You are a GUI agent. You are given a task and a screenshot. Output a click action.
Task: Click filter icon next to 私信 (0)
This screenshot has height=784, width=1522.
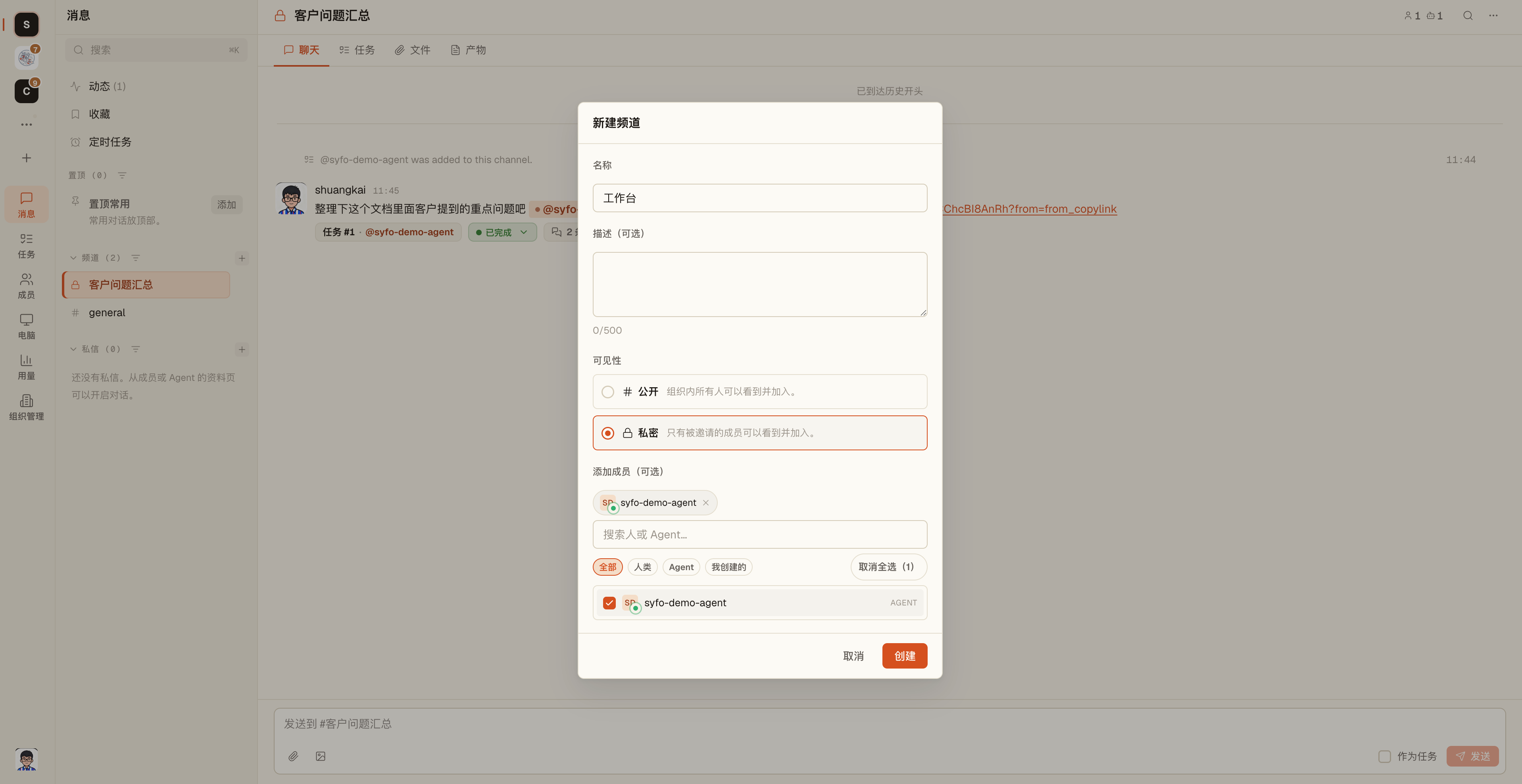[135, 349]
